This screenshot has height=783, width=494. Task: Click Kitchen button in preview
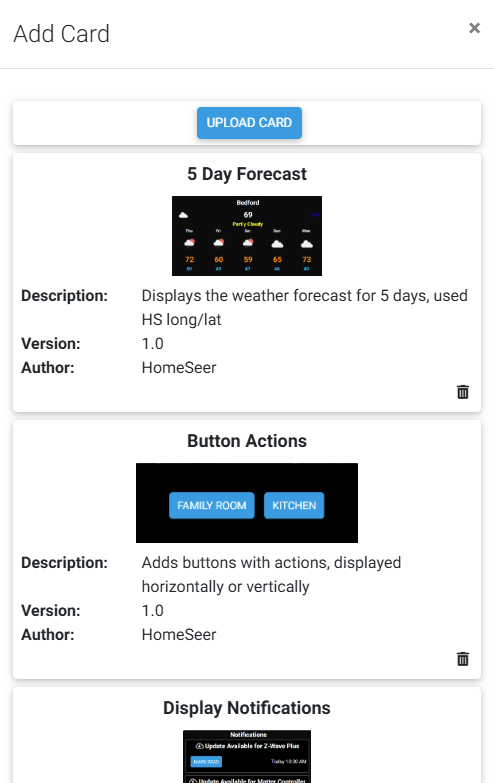pos(294,505)
